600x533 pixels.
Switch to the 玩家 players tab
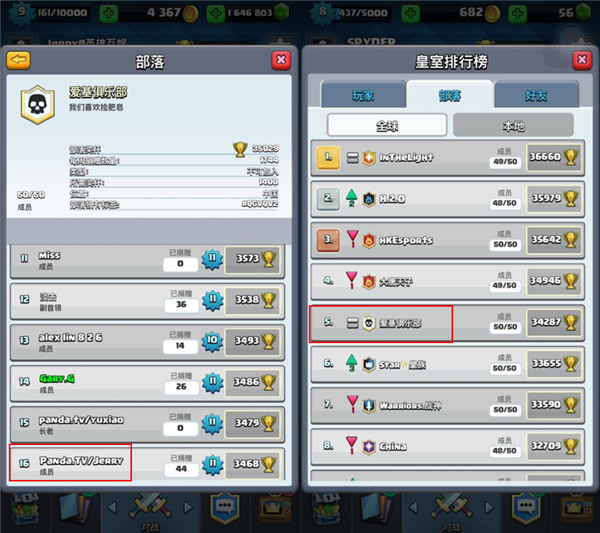pos(363,95)
